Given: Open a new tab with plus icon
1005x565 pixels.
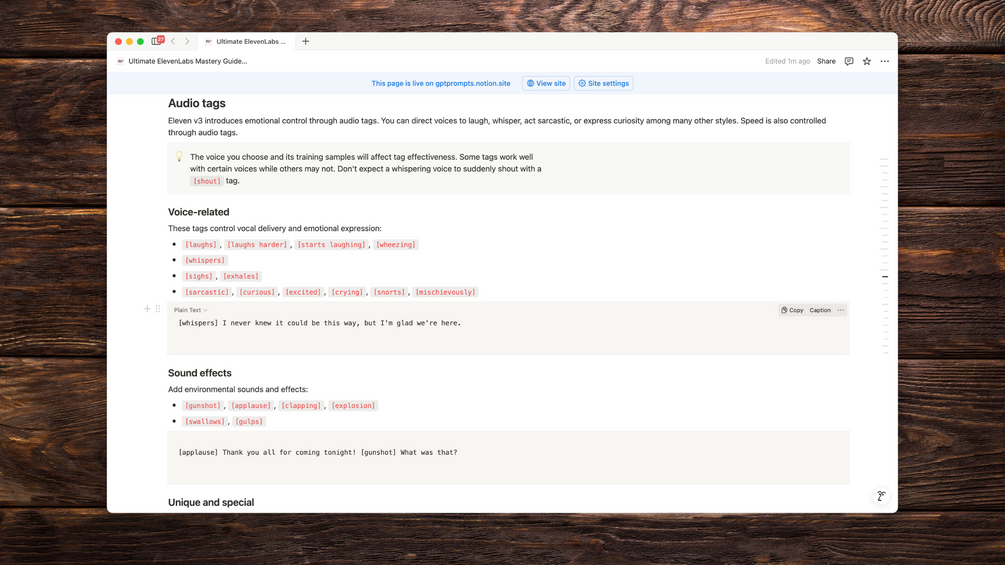Looking at the screenshot, I should pos(305,41).
